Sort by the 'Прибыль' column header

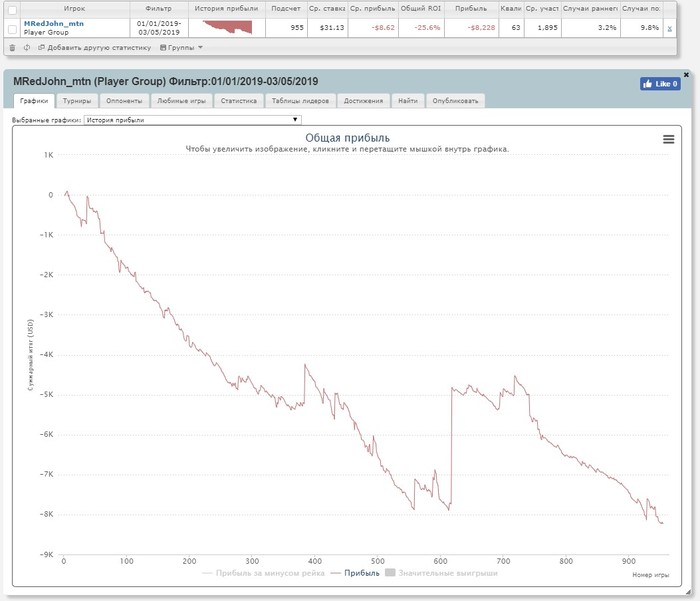pos(471,8)
